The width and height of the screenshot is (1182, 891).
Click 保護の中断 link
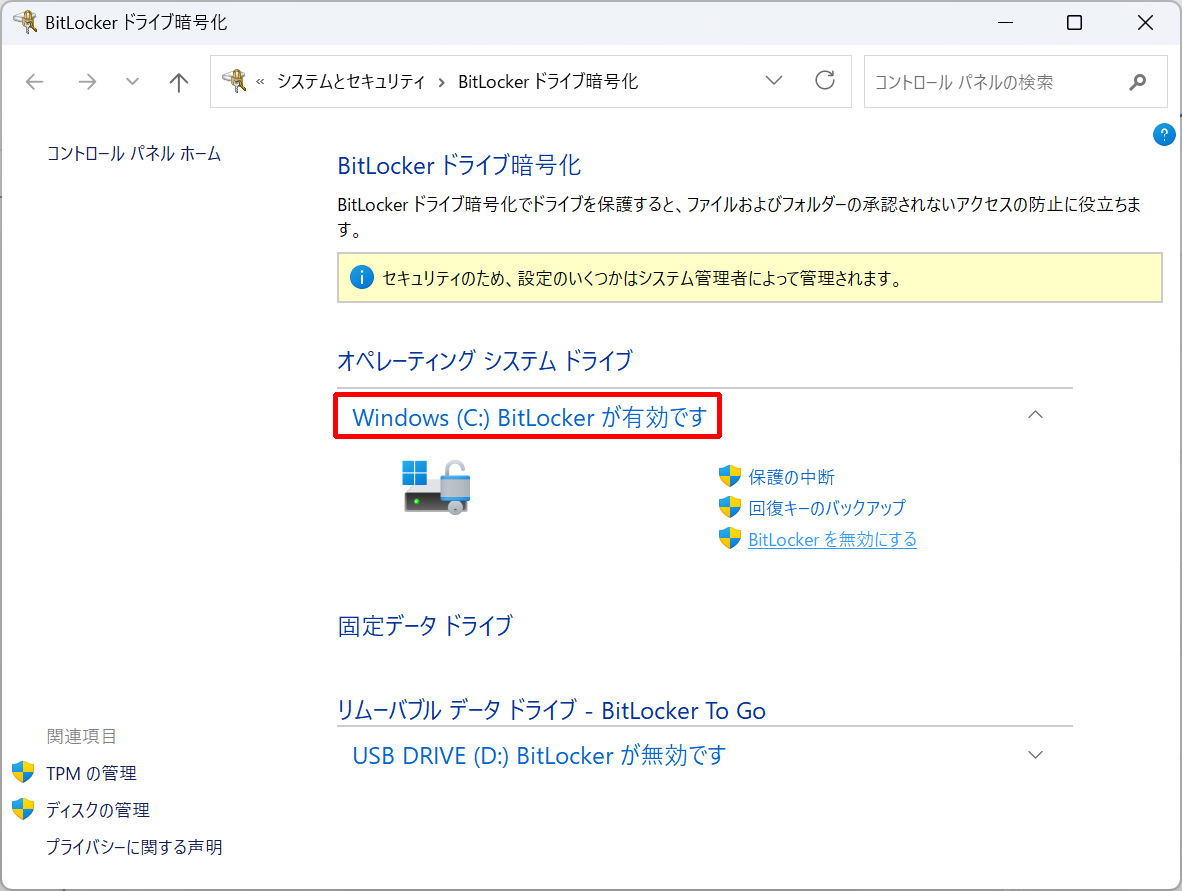point(792,477)
